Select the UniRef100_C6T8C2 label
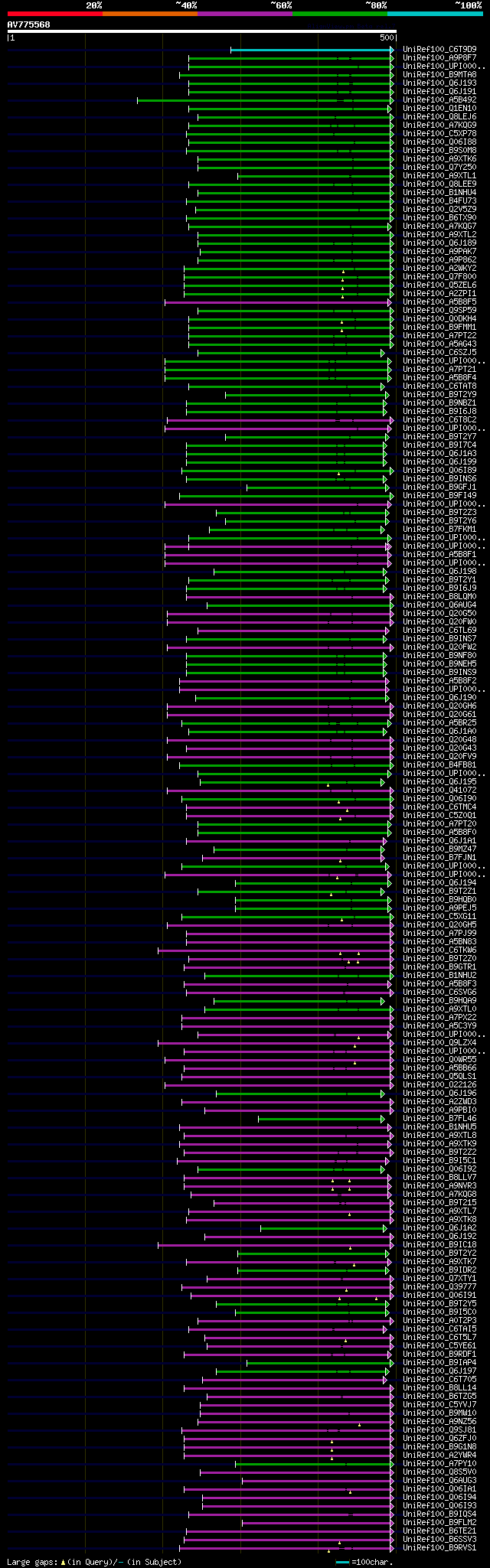Viewport: 490px width, 1568px height. 439,420
